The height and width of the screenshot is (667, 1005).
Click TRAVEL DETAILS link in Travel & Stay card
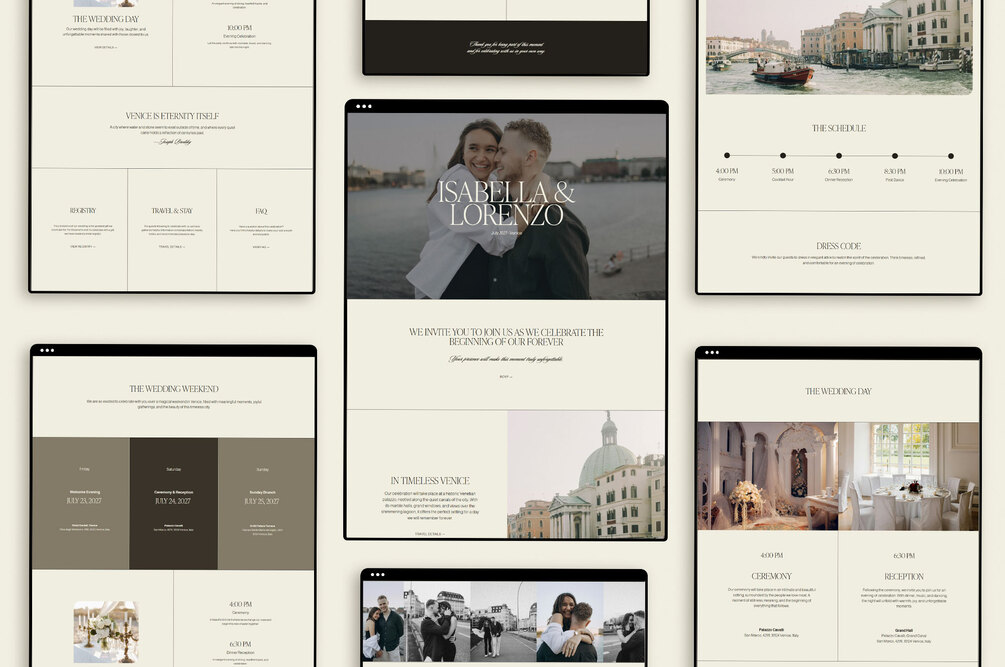coord(172,247)
